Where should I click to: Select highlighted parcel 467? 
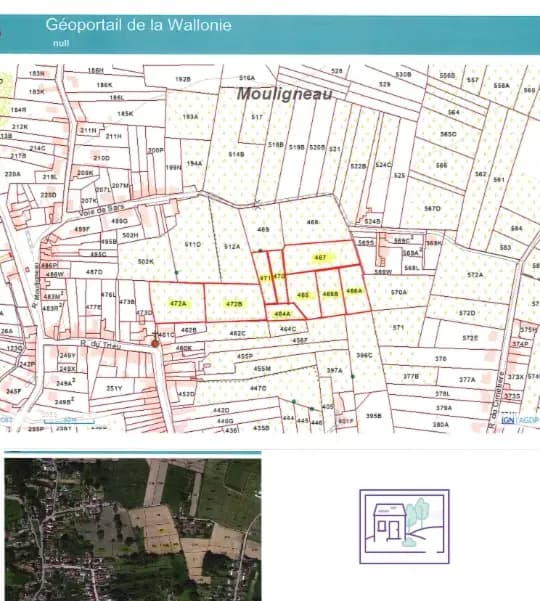(x=320, y=258)
